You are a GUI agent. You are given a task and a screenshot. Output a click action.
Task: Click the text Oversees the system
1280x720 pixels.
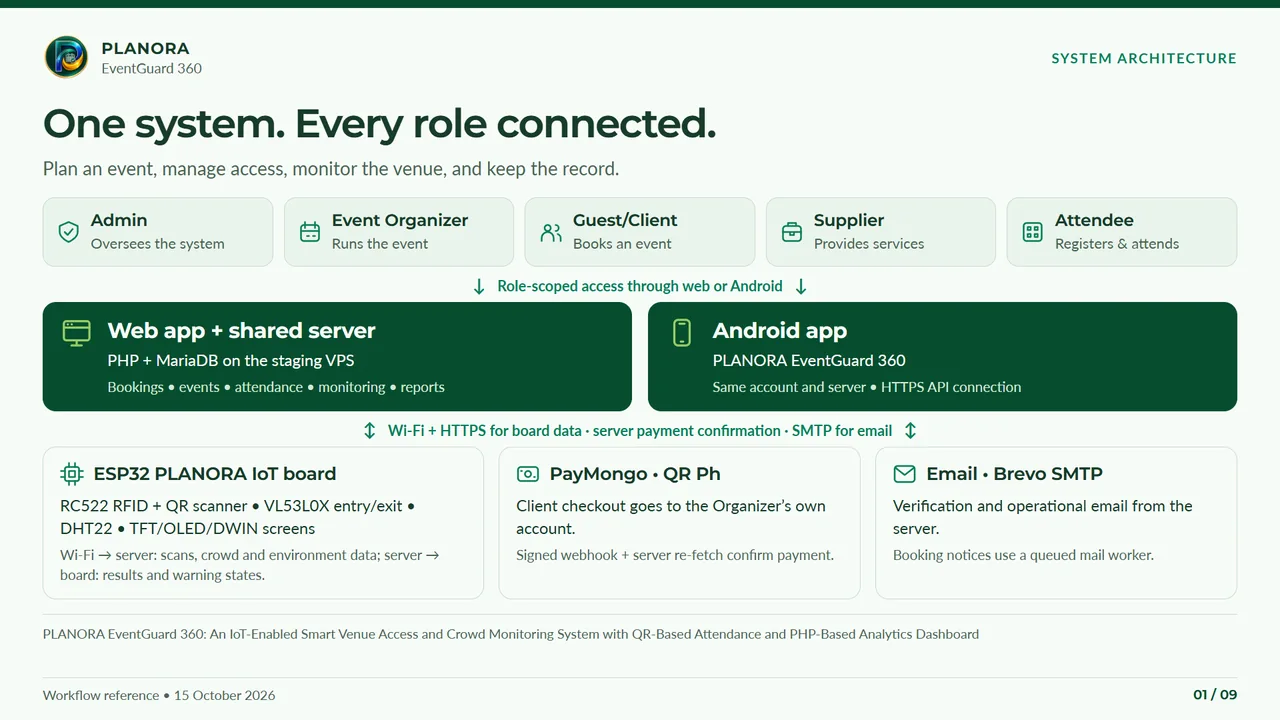pyautogui.click(x=158, y=244)
